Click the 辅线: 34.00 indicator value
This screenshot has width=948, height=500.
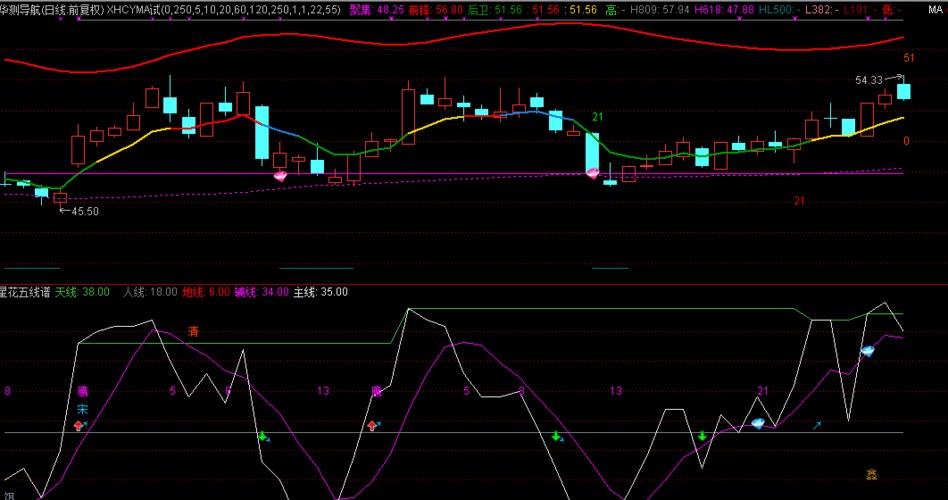[x=261, y=292]
